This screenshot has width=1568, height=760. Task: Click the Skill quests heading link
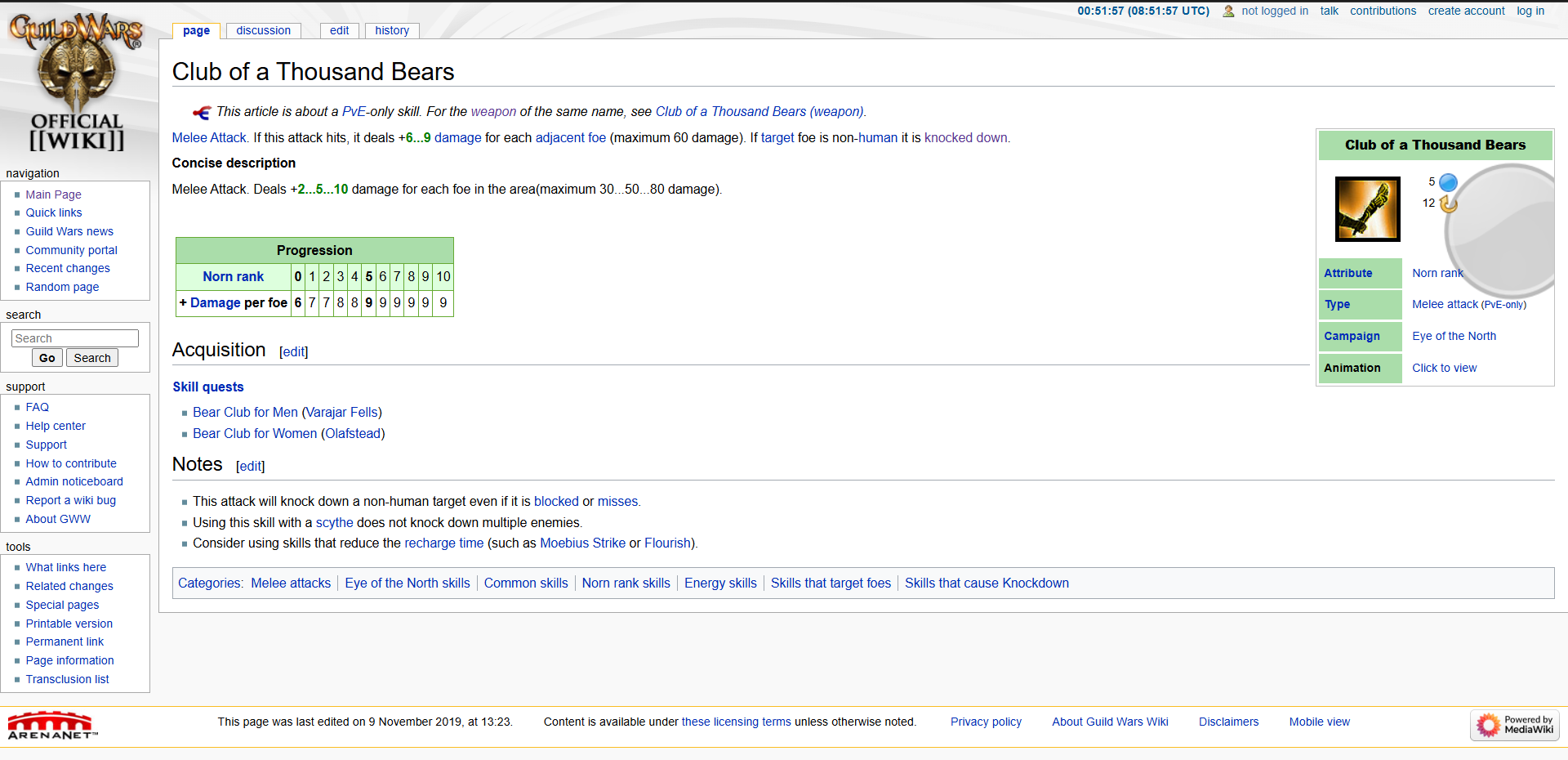(208, 387)
